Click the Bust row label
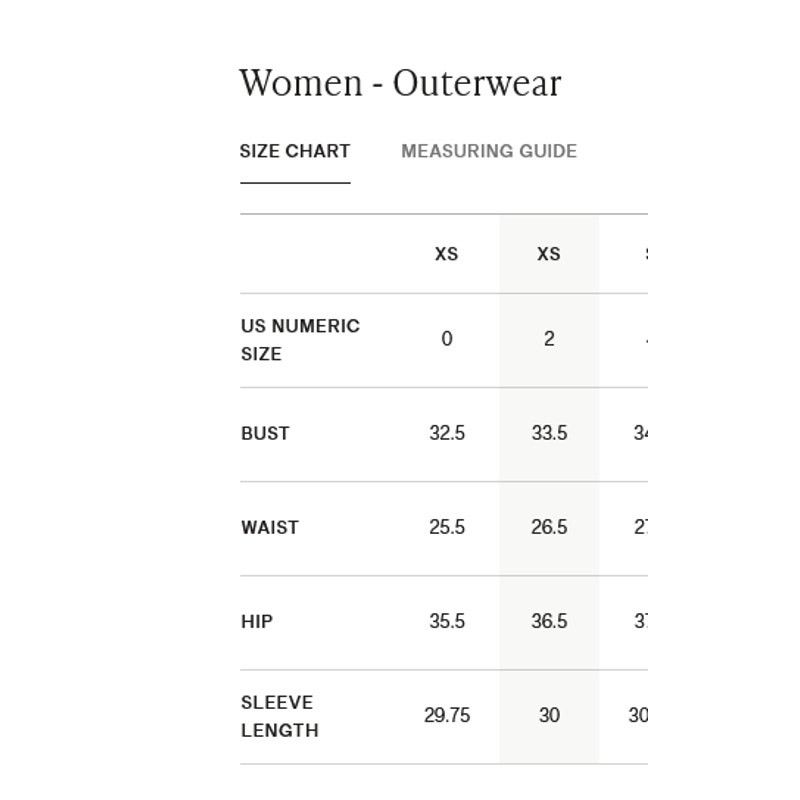This screenshot has width=800, height=800. click(x=265, y=434)
